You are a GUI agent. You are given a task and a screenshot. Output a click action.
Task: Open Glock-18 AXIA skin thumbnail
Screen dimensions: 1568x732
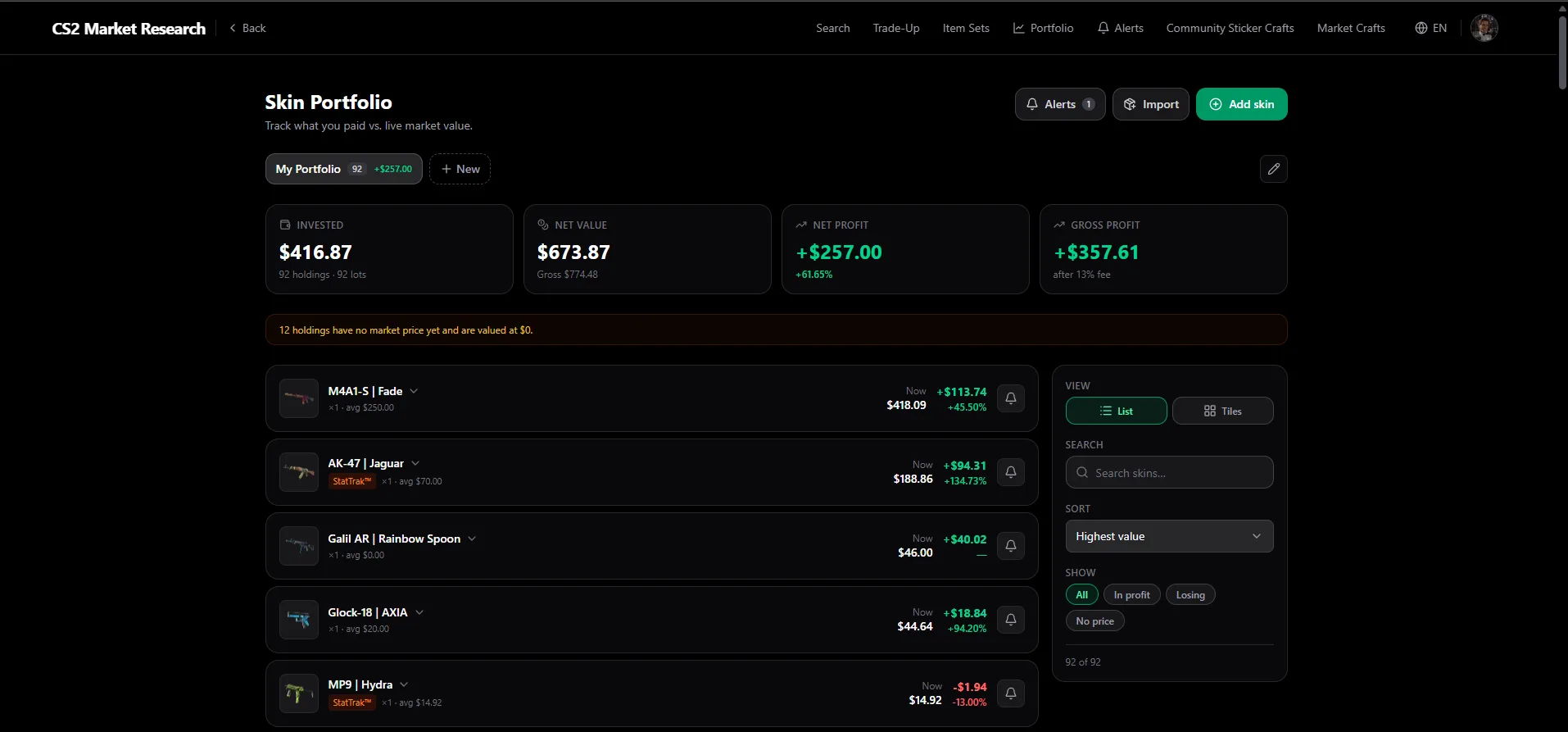click(x=299, y=620)
